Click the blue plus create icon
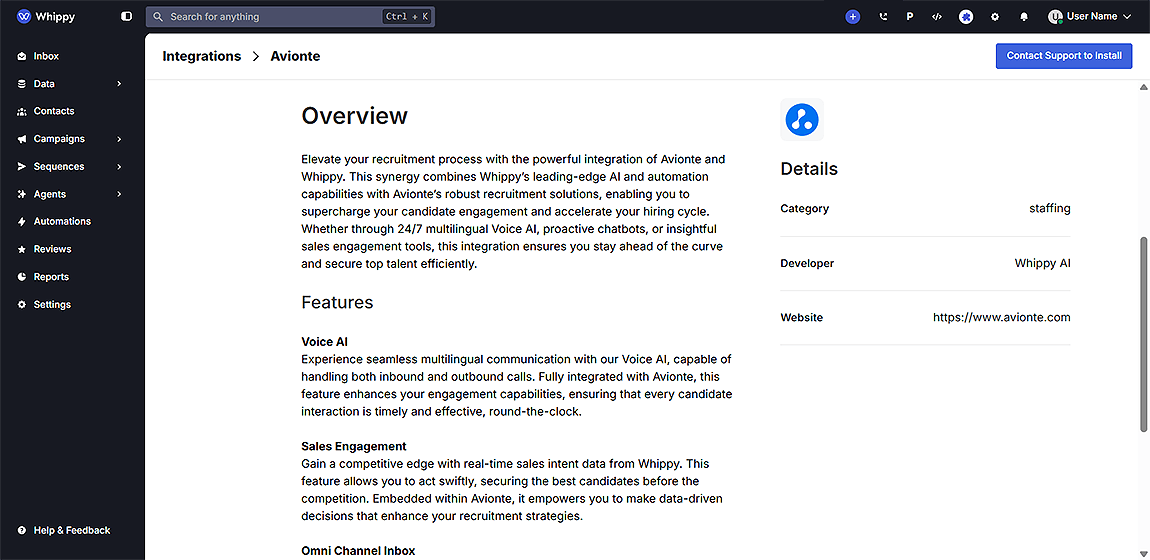 pos(852,16)
